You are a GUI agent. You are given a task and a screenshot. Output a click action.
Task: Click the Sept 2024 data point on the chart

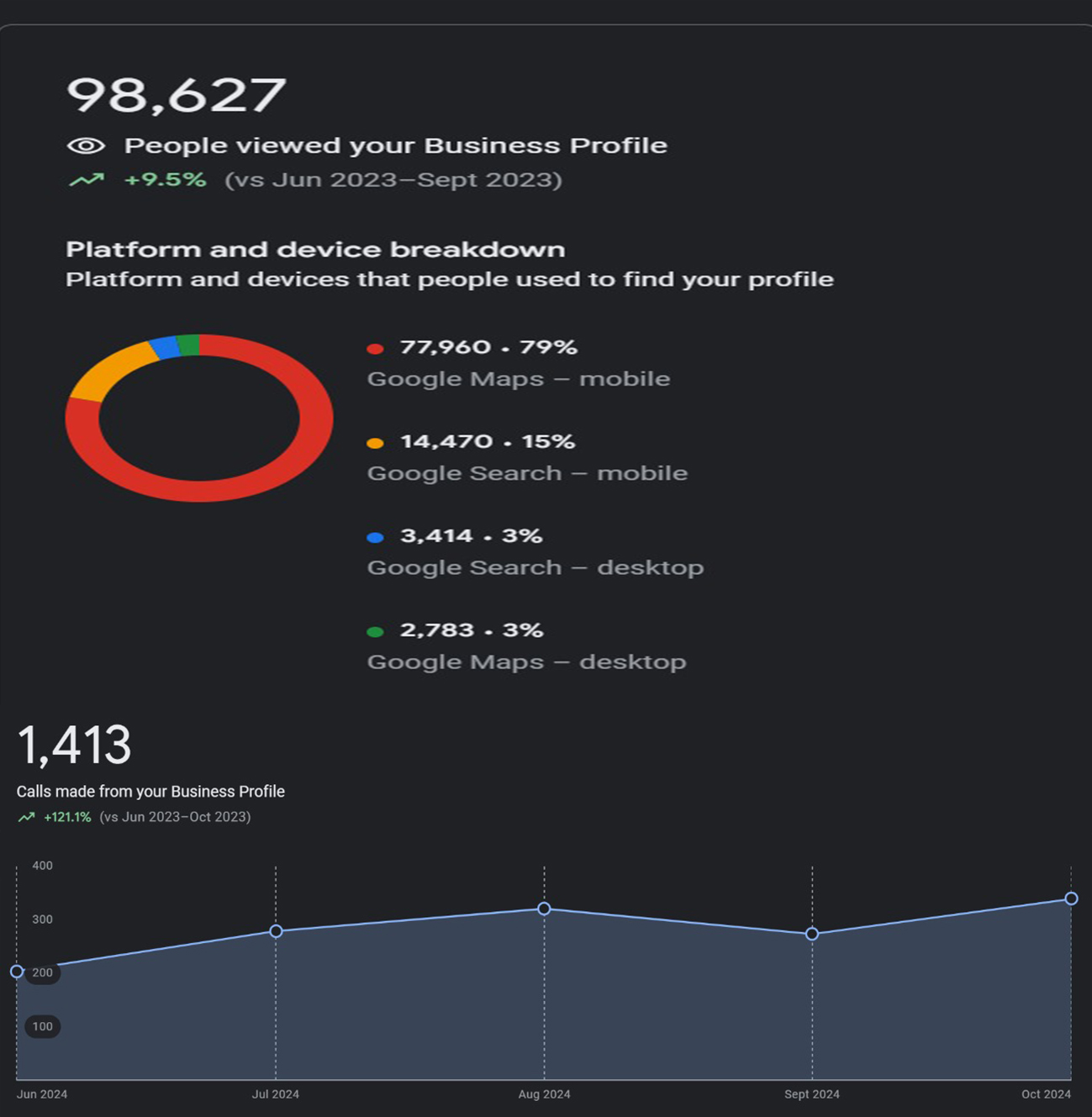point(812,934)
